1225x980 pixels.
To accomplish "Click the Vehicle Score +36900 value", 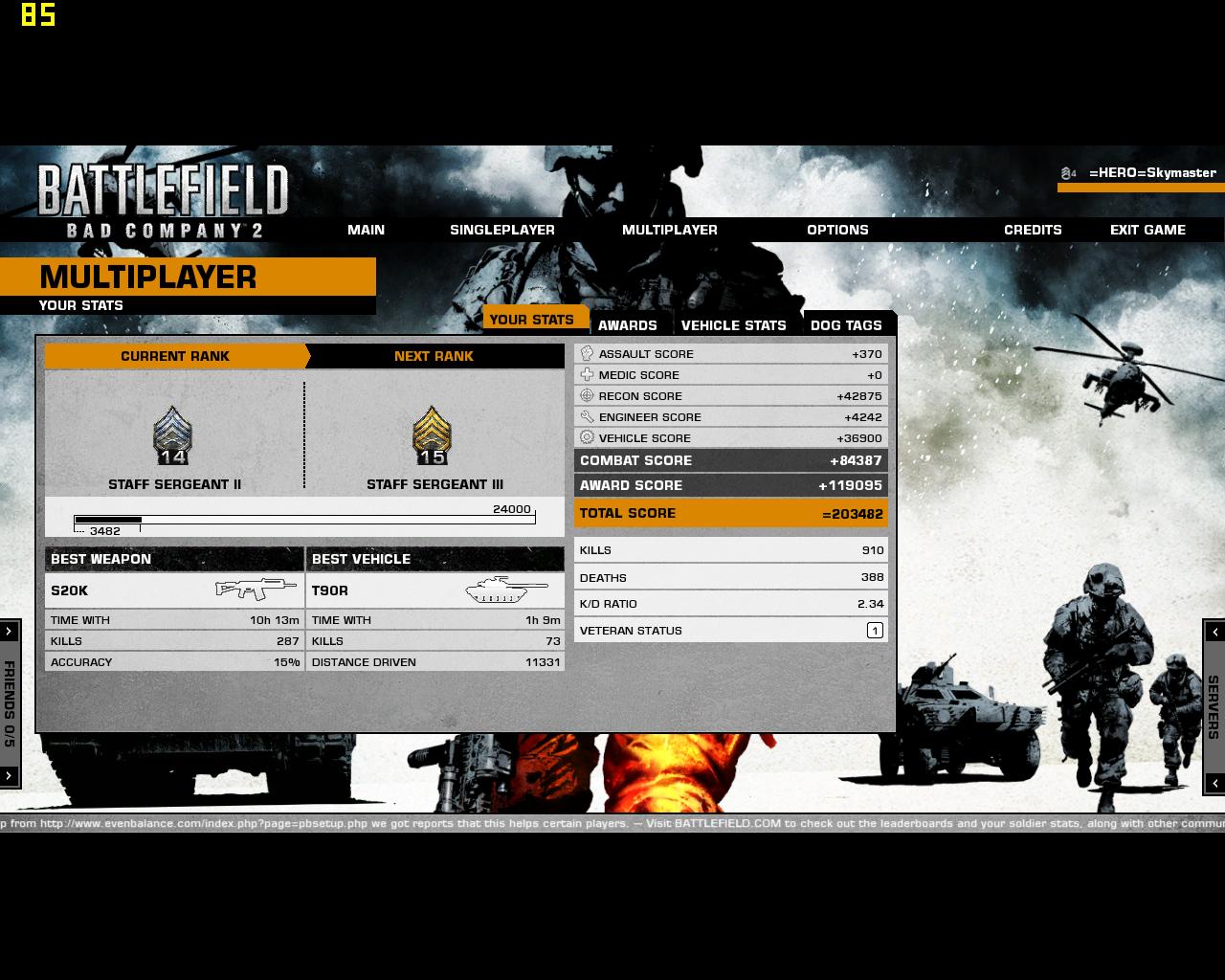I will click(x=859, y=438).
